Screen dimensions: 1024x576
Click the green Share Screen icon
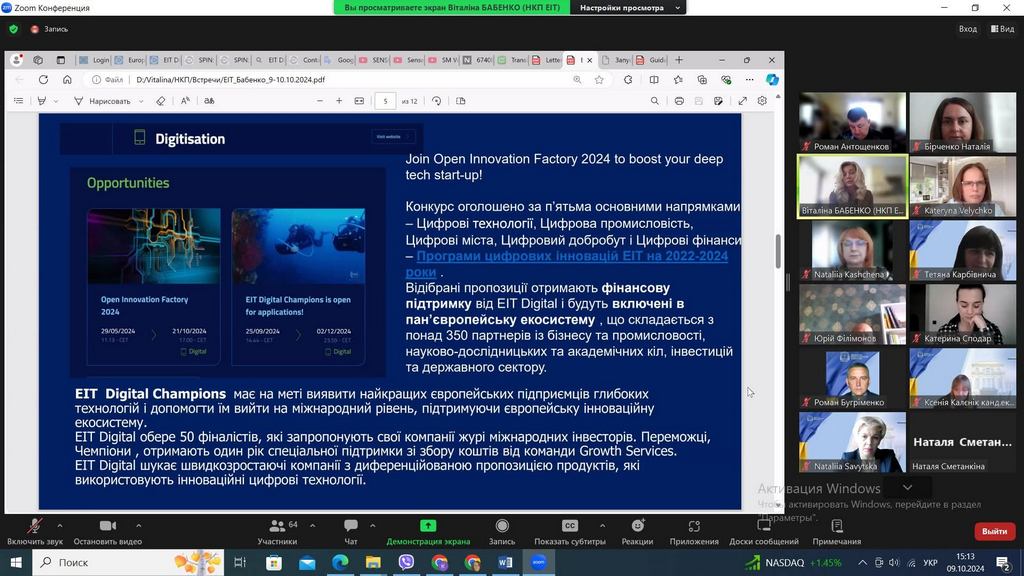click(x=428, y=526)
